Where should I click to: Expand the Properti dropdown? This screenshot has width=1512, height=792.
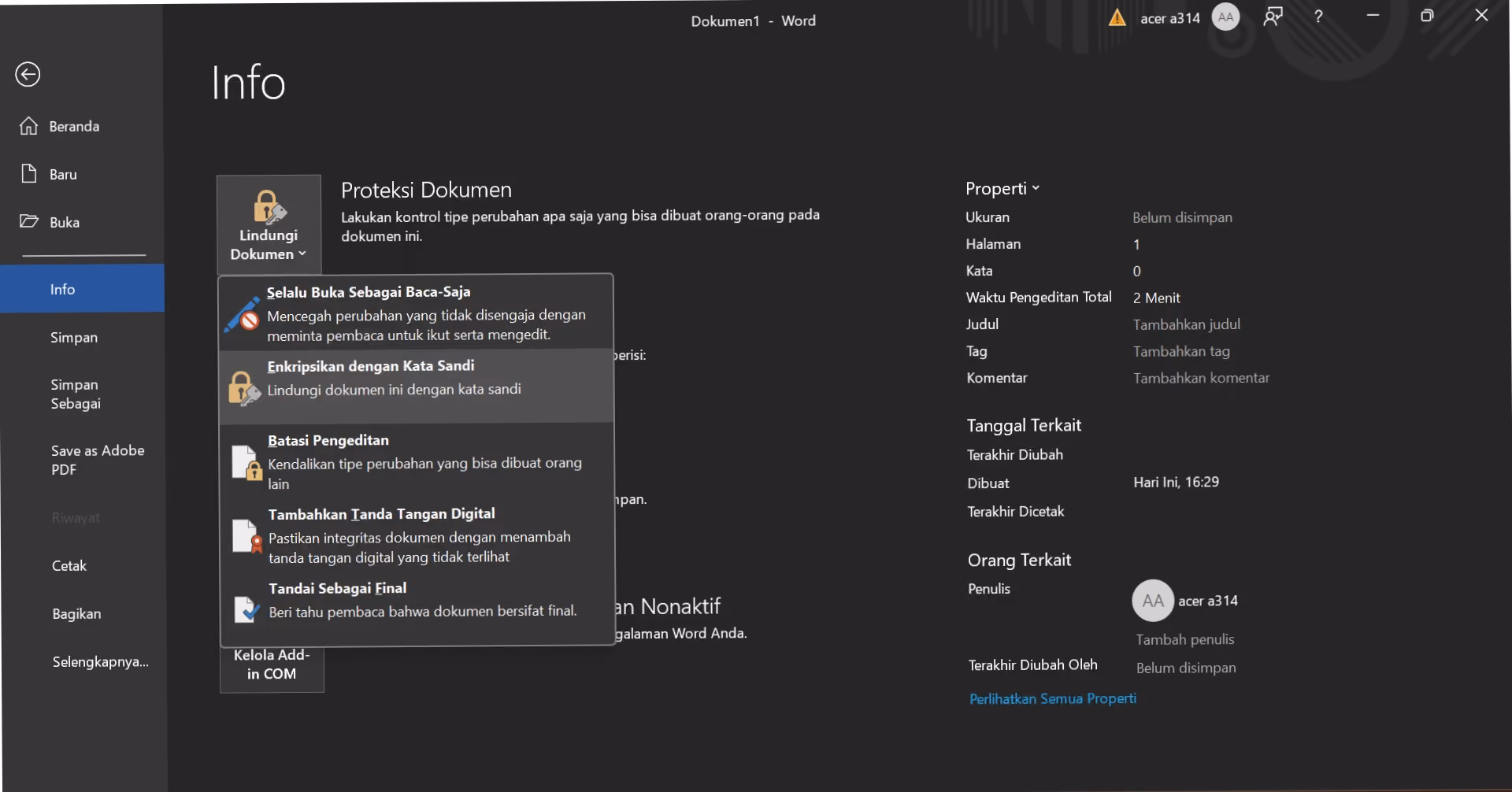coord(1002,188)
